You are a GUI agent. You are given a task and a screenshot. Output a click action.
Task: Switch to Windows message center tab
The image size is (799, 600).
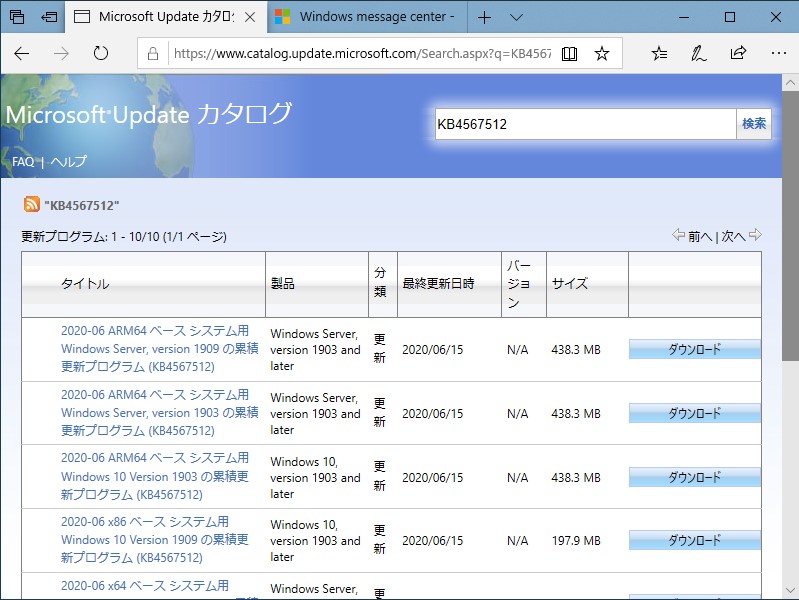point(367,17)
